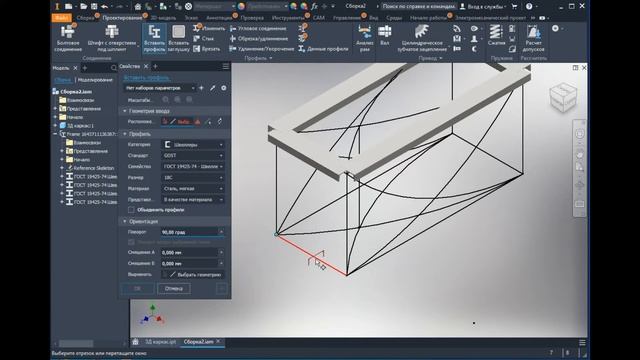Switch to the 3D-модель ribbon tab
The image size is (640, 360).
(x=163, y=18)
